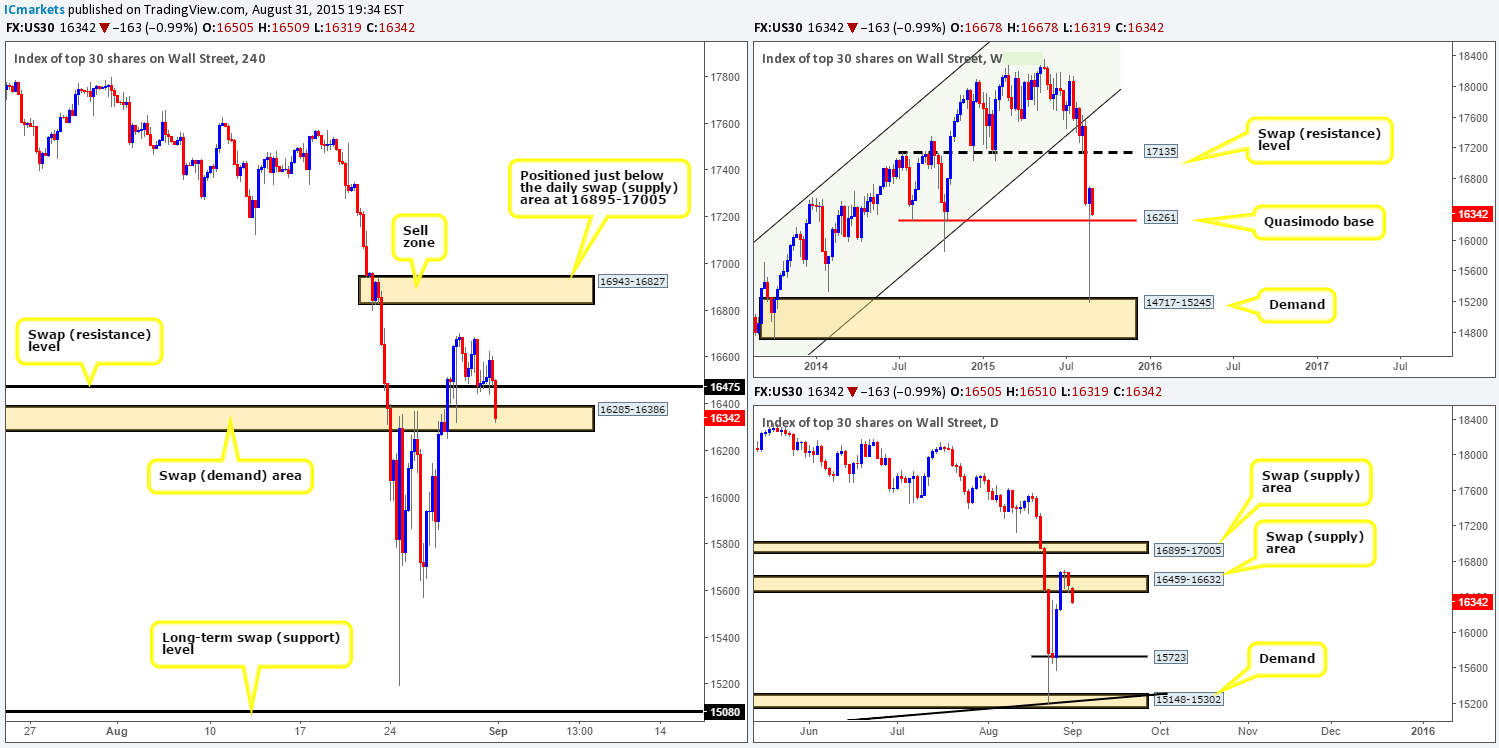Screen dimensions: 1499x748
Task: Click the '2017' label on weekly time axis
Action: pos(1316,366)
